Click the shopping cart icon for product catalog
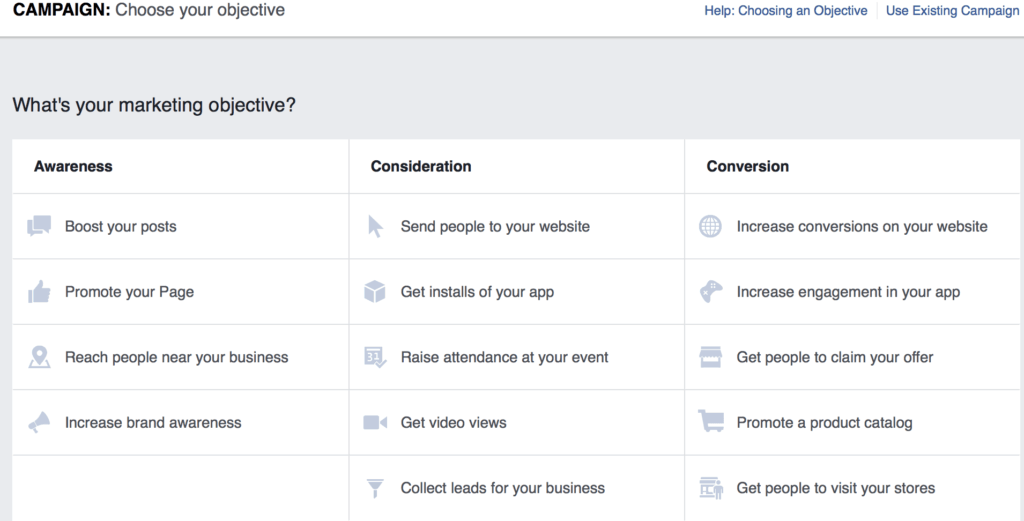 pos(711,422)
